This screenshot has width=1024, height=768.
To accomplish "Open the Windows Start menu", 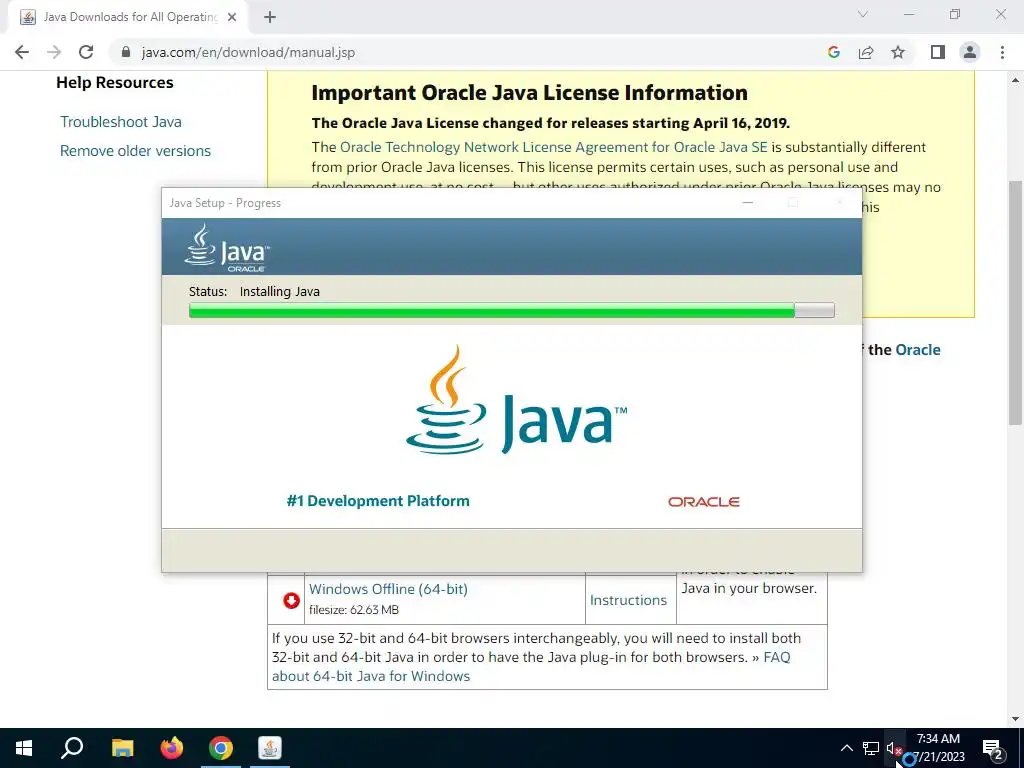I will pyautogui.click(x=24, y=748).
